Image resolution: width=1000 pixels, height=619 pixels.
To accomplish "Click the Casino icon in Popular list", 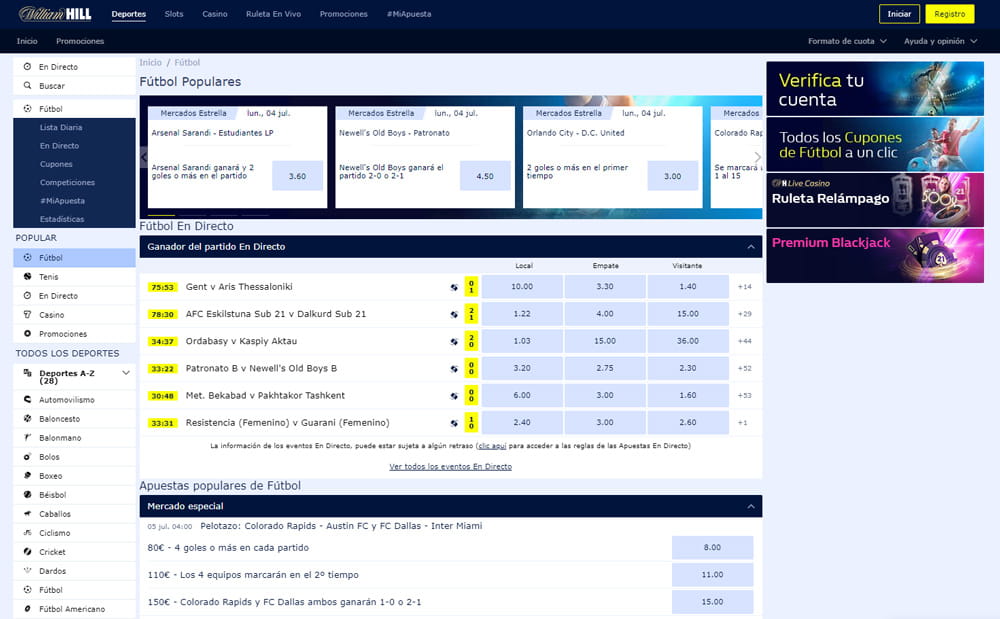I will click(27, 314).
